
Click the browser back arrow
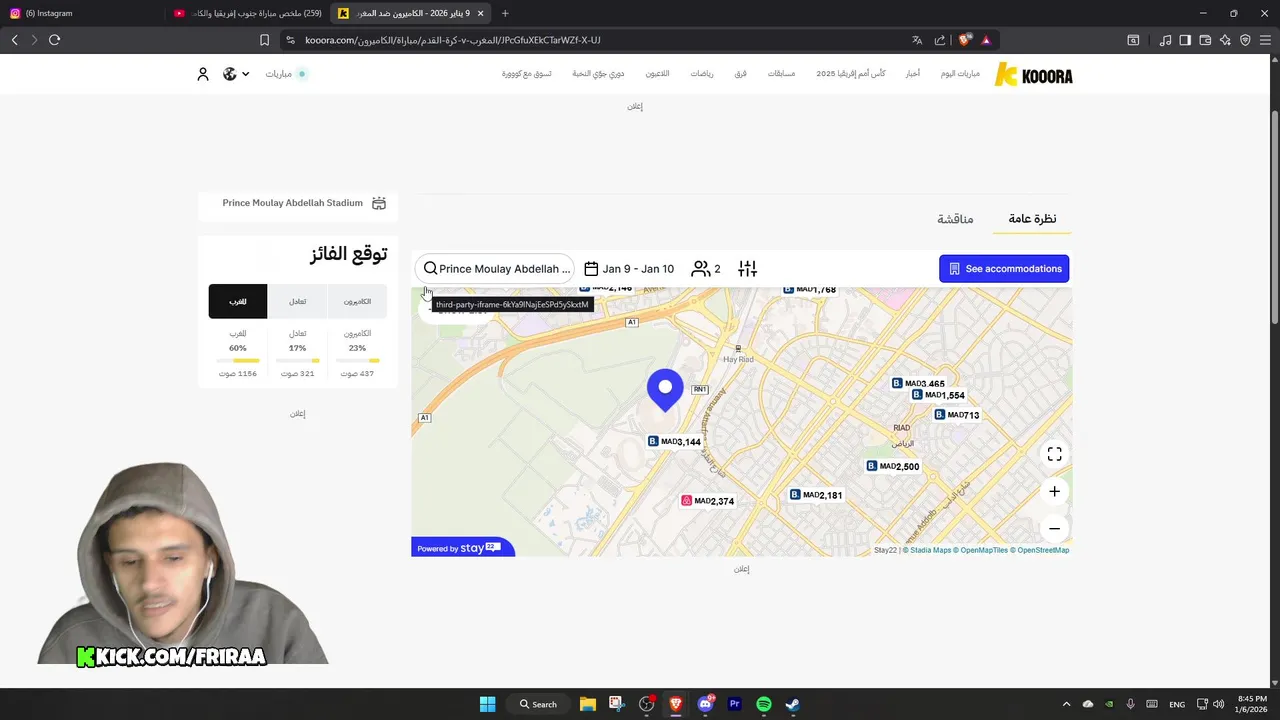tap(15, 40)
